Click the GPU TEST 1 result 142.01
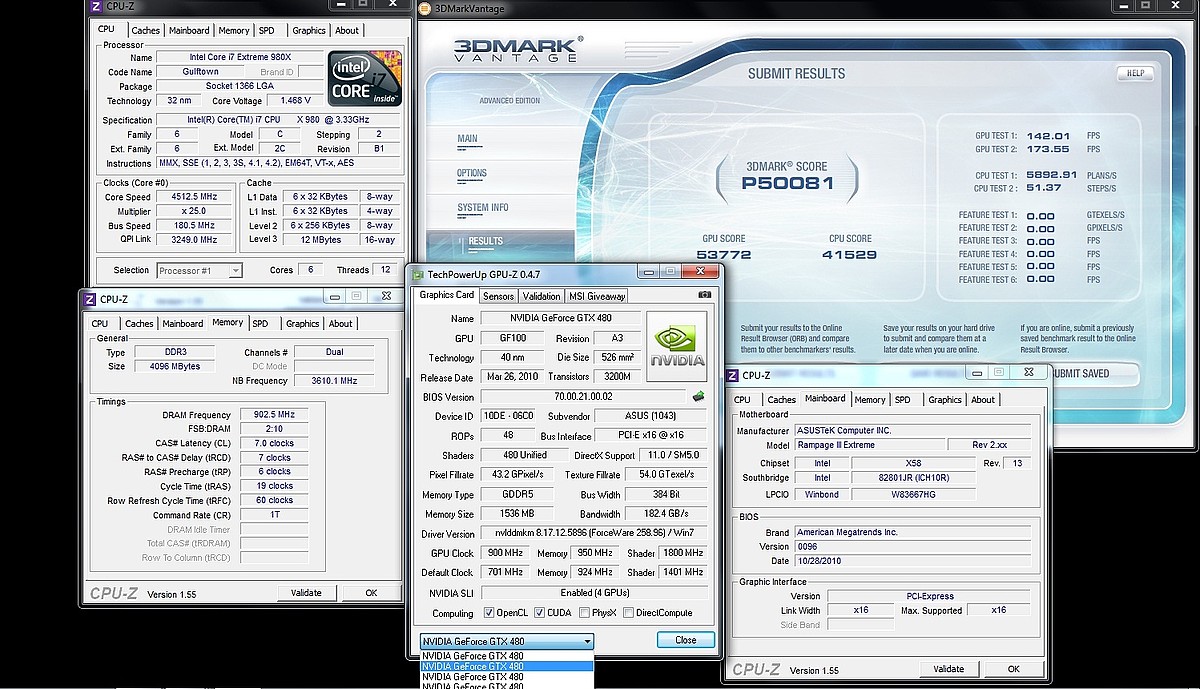Viewport: 1200px width, 689px height. click(x=1048, y=136)
